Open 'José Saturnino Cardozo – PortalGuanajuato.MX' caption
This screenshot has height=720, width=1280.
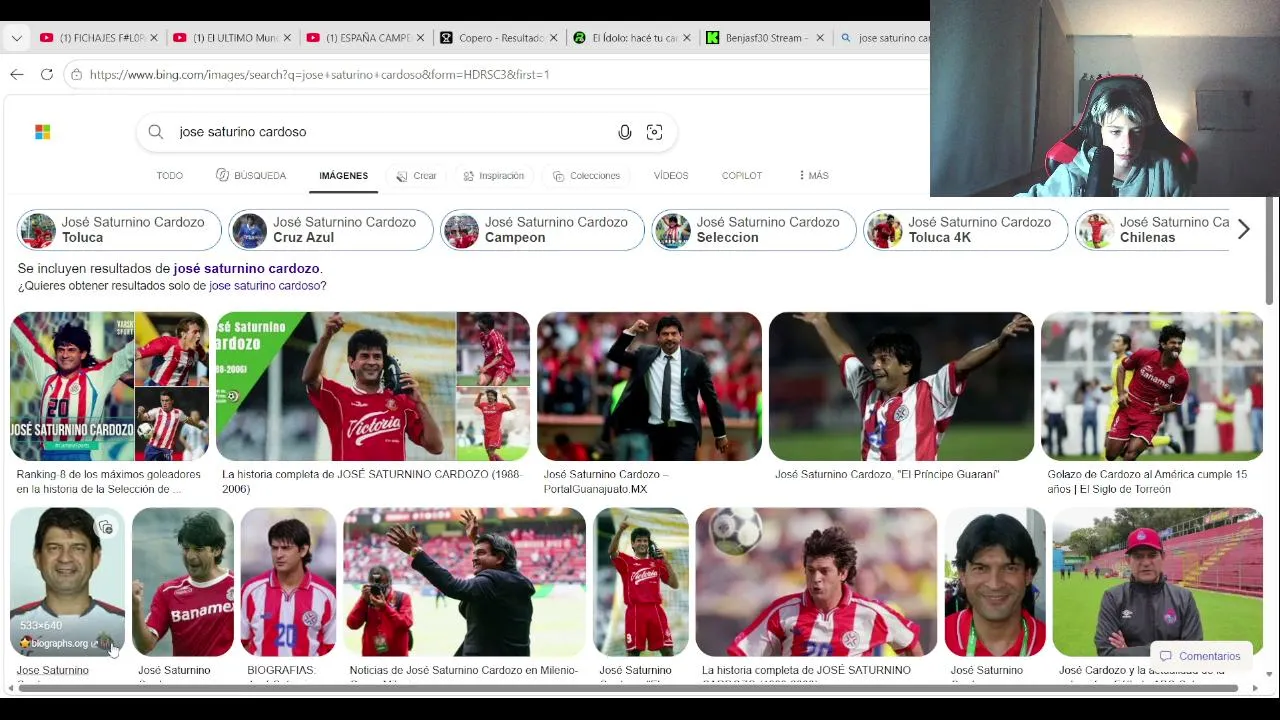[x=606, y=482]
